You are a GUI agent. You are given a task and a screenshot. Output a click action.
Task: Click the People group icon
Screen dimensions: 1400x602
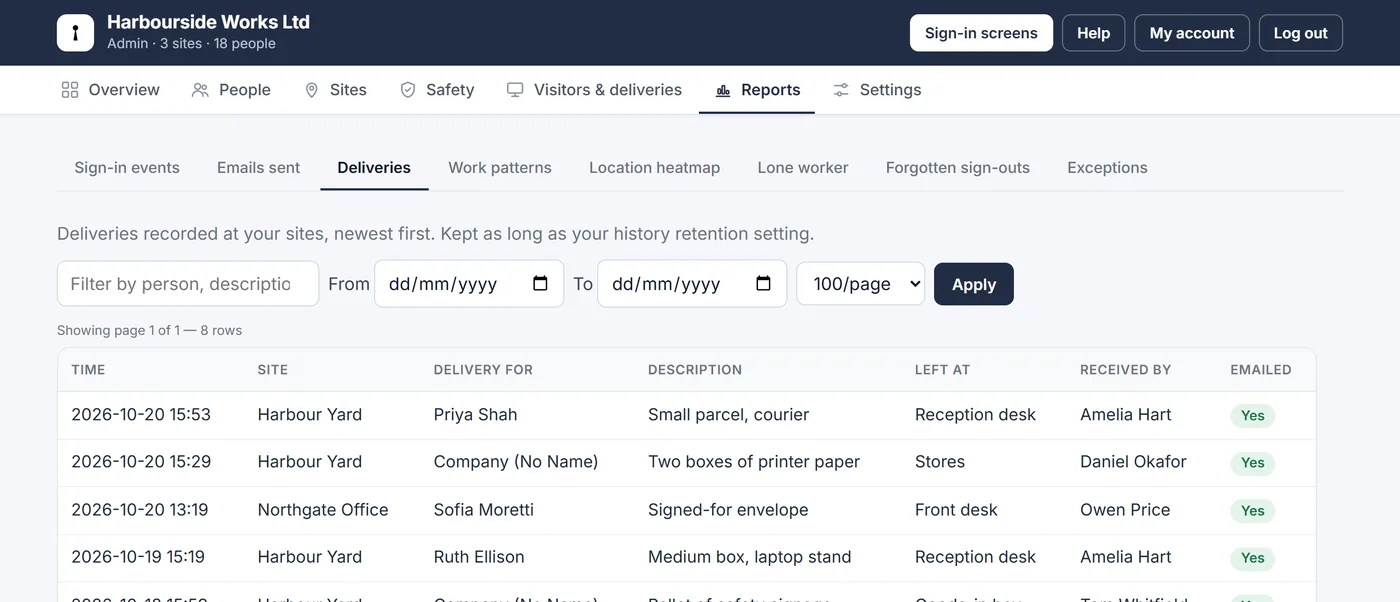200,90
